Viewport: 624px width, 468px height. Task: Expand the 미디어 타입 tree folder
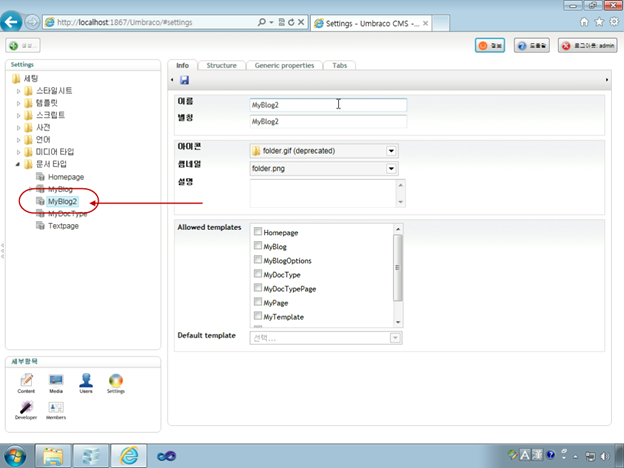click(18, 152)
